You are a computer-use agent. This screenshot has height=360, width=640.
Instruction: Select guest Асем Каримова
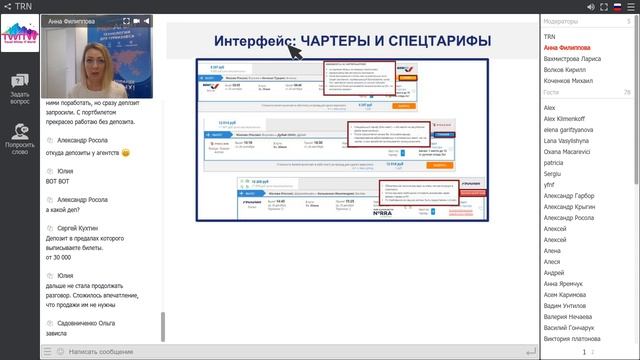pos(565,295)
